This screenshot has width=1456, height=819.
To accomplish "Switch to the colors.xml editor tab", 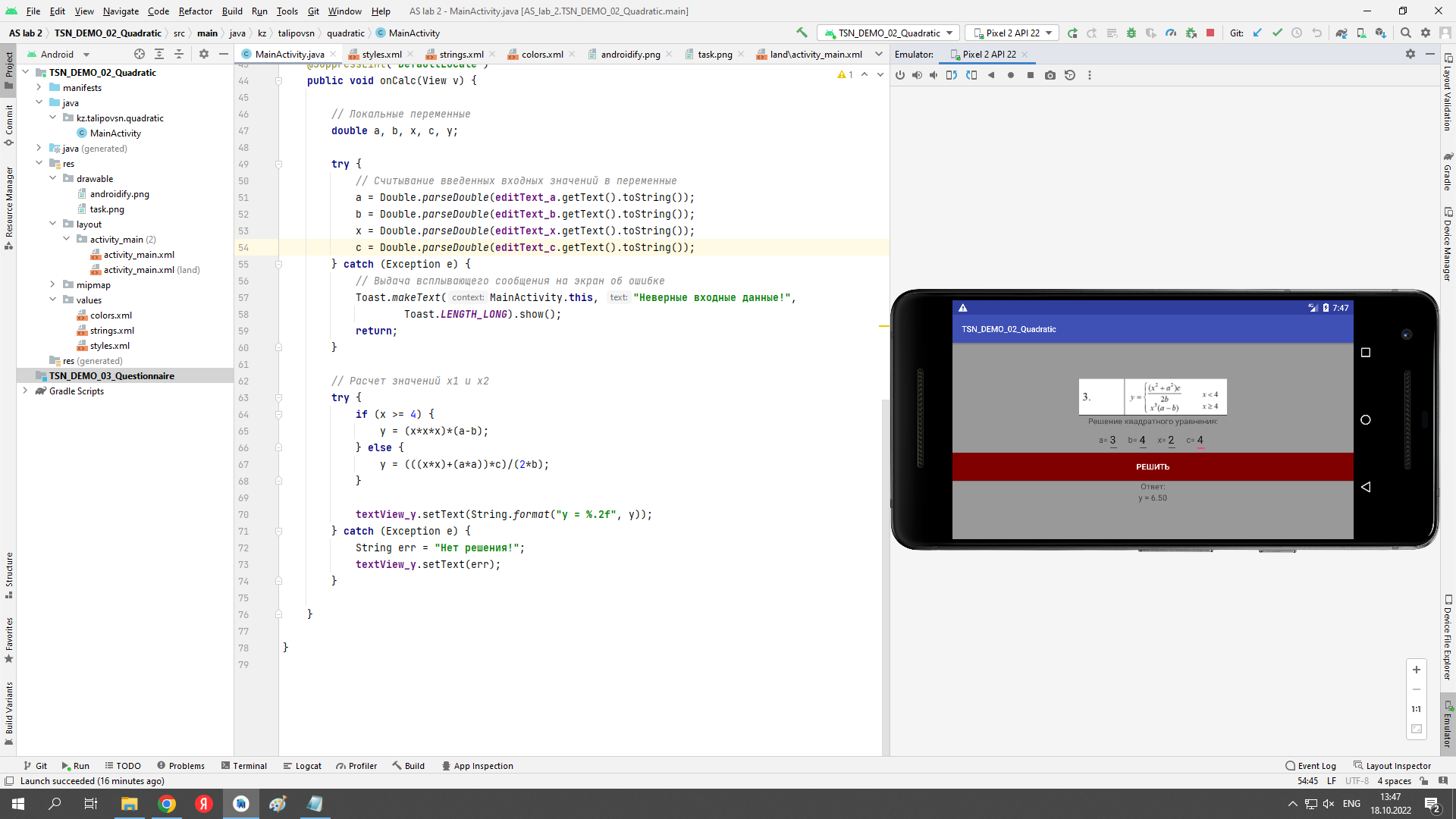I will click(x=542, y=54).
